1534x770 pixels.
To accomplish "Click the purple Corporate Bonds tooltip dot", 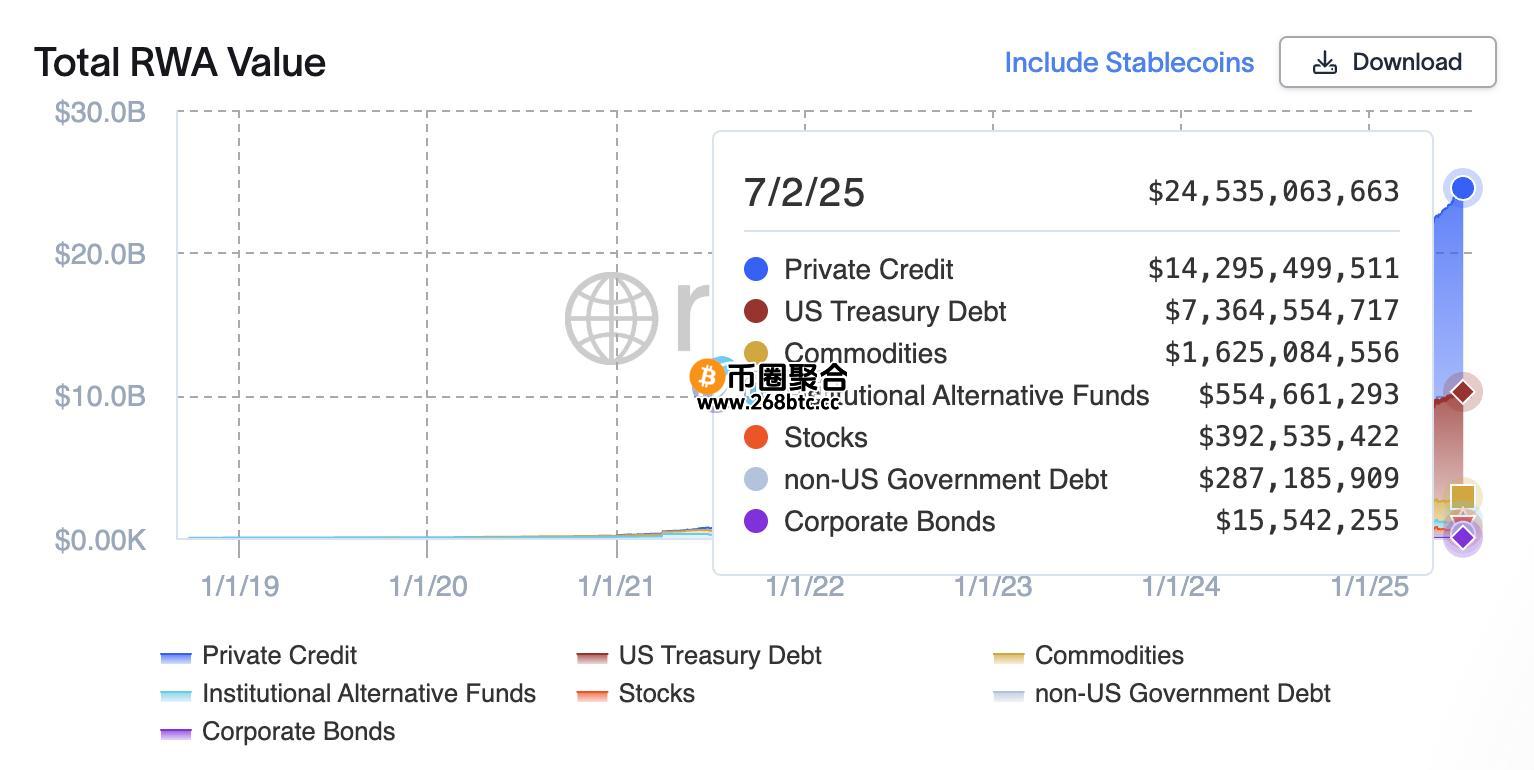I will [756, 521].
